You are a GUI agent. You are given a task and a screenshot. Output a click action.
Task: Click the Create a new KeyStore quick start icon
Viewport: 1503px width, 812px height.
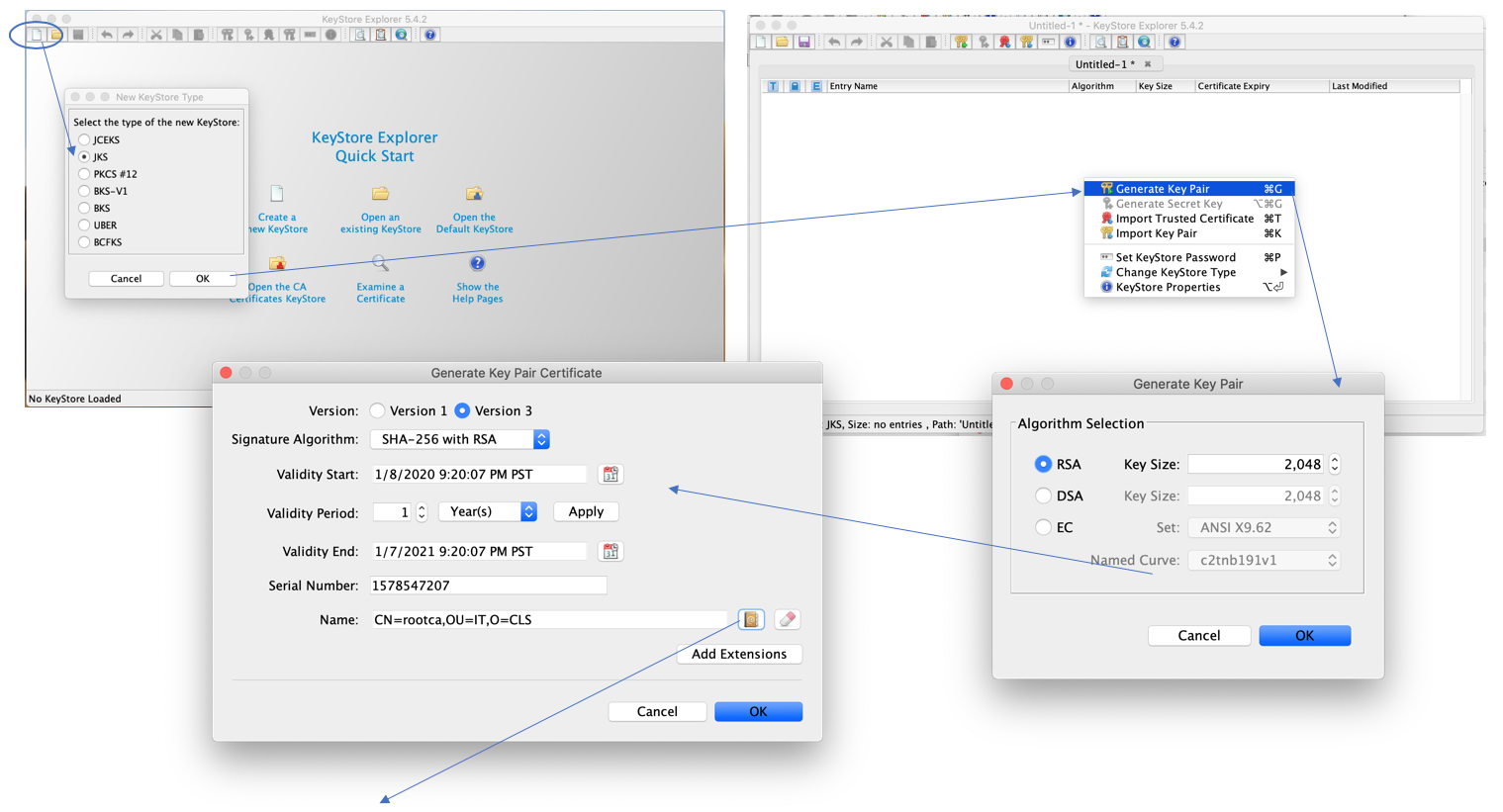click(277, 193)
